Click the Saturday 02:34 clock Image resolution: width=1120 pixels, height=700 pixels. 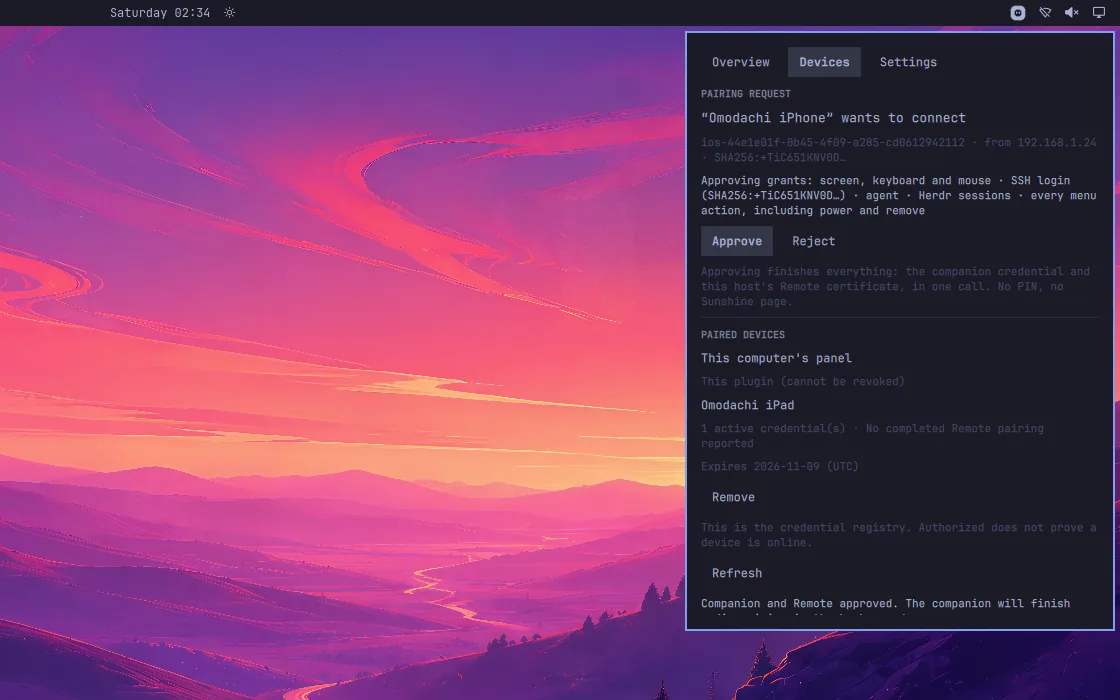point(160,13)
